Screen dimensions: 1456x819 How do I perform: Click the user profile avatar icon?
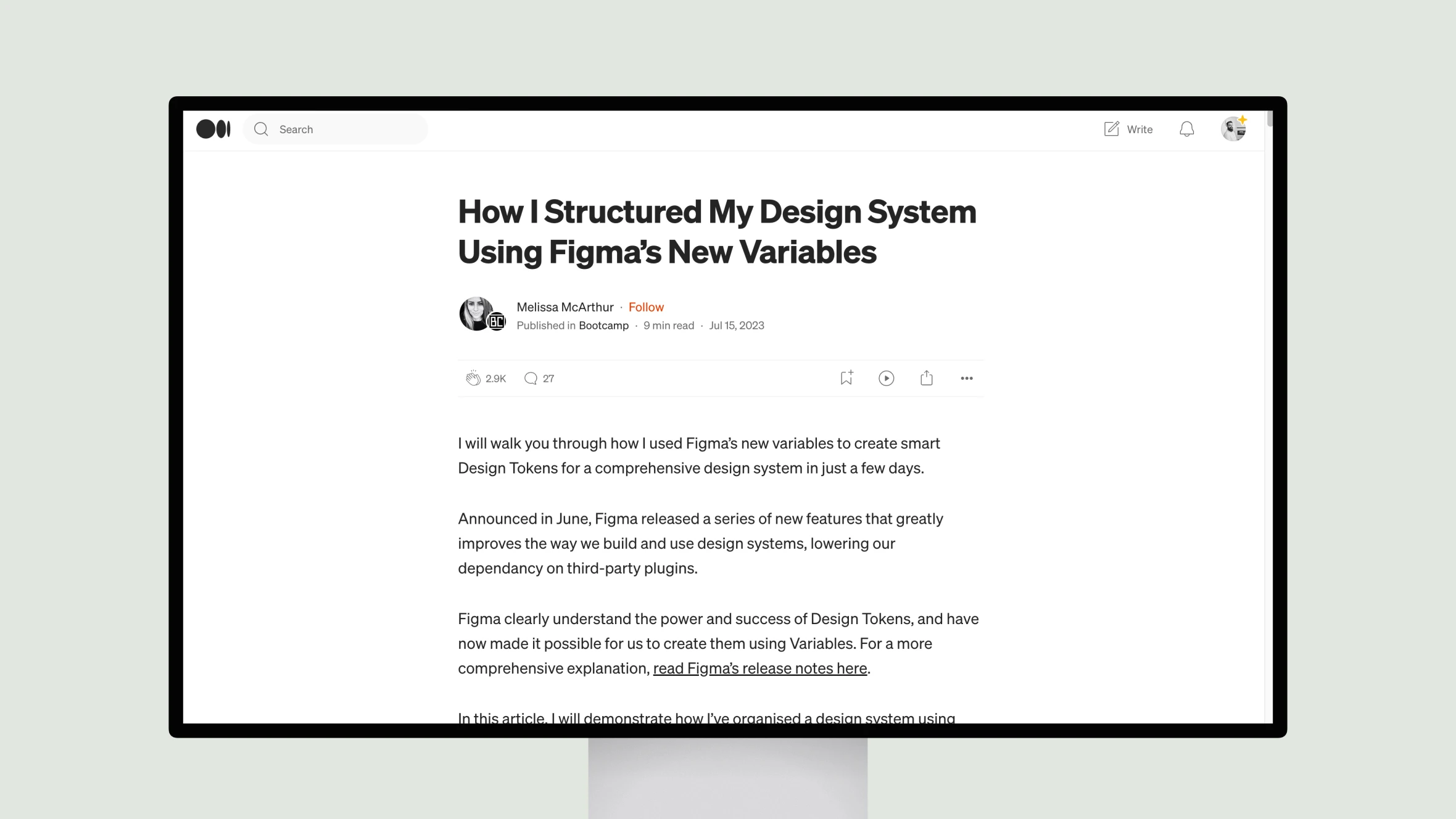point(1233,129)
